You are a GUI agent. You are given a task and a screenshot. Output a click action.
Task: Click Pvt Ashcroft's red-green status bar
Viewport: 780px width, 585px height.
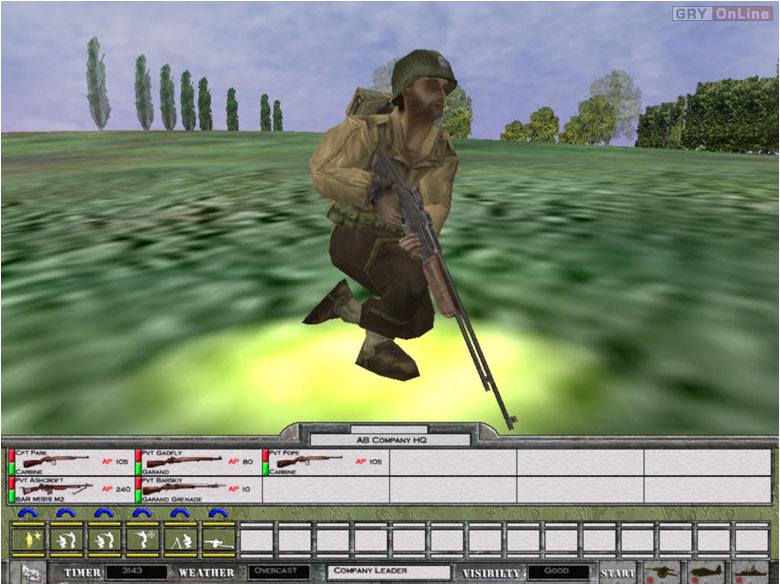[12, 489]
